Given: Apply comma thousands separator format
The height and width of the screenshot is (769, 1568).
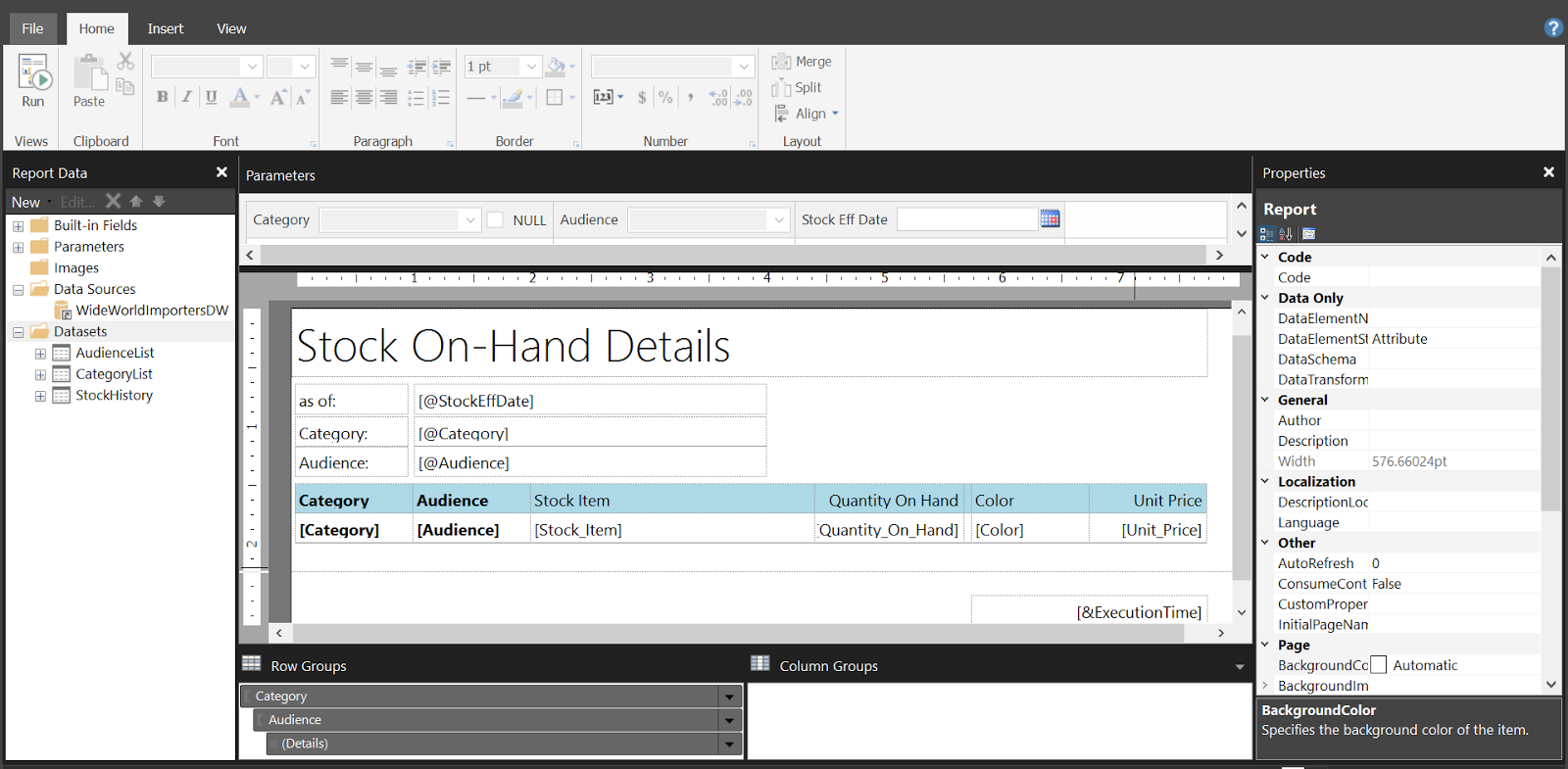Looking at the screenshot, I should coord(691,97).
